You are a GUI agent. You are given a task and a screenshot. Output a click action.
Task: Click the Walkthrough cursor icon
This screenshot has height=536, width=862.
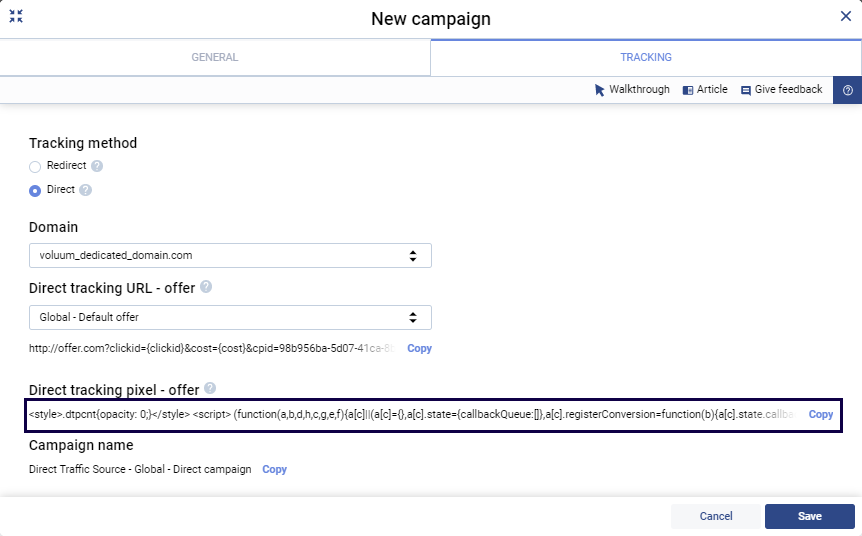600,90
